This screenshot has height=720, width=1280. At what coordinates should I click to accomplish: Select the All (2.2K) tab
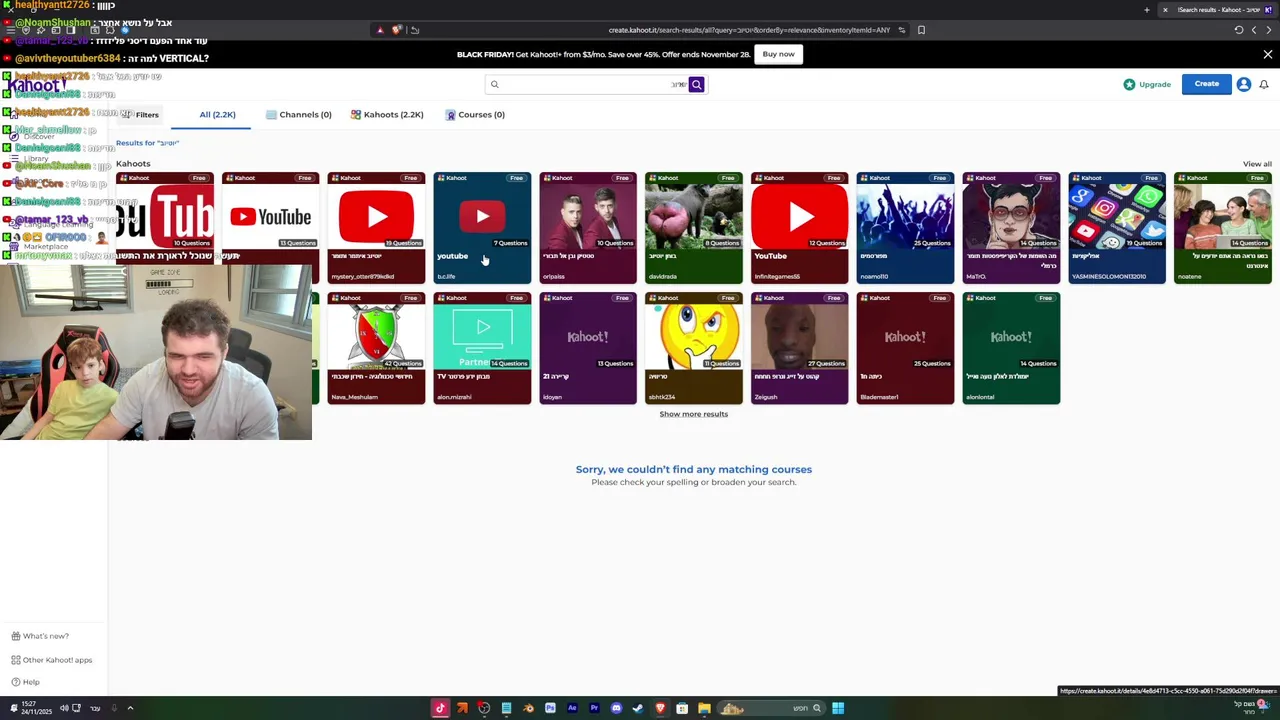[x=217, y=115]
